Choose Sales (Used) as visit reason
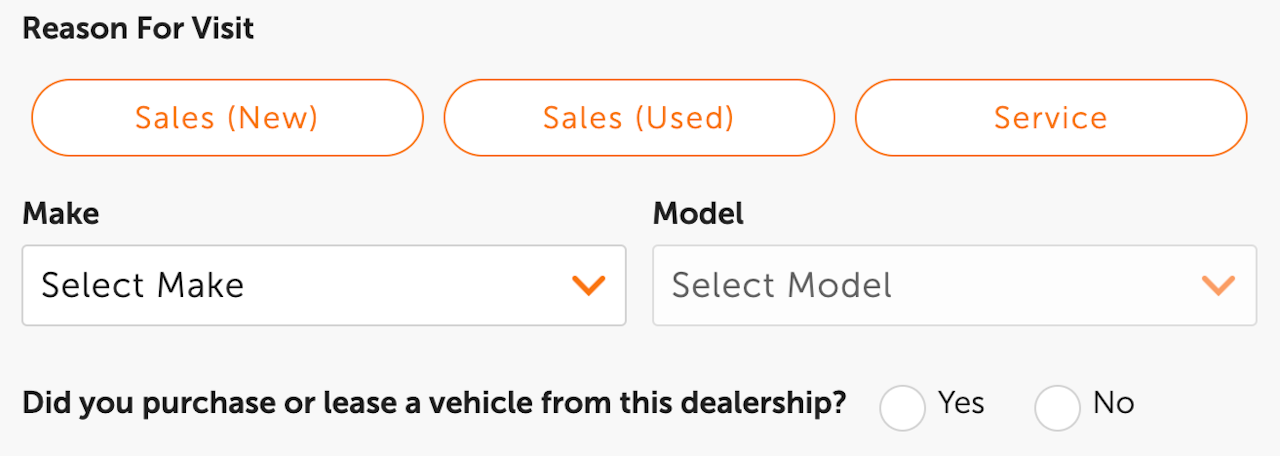 tap(638, 118)
